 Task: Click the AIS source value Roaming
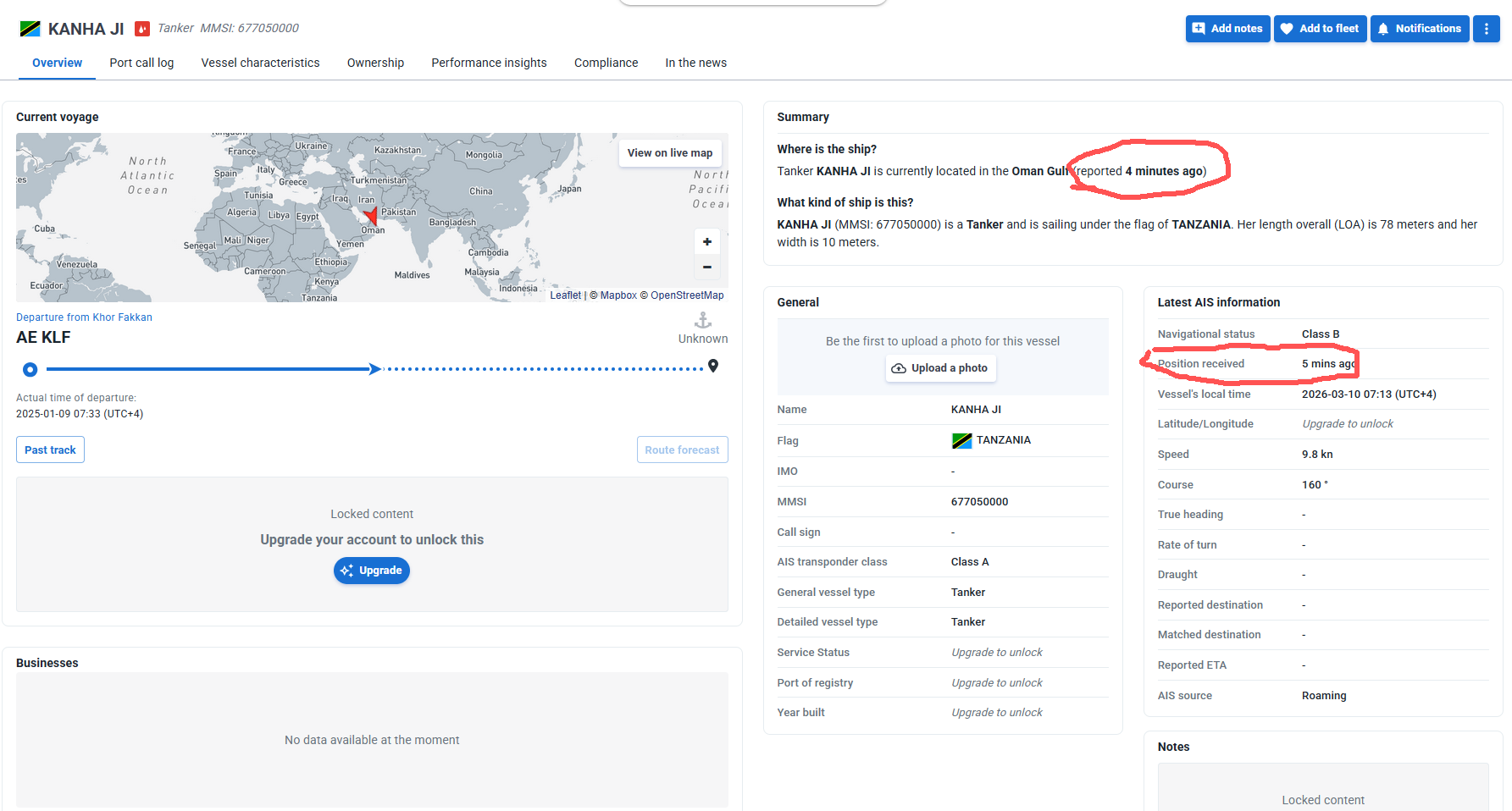point(1324,696)
